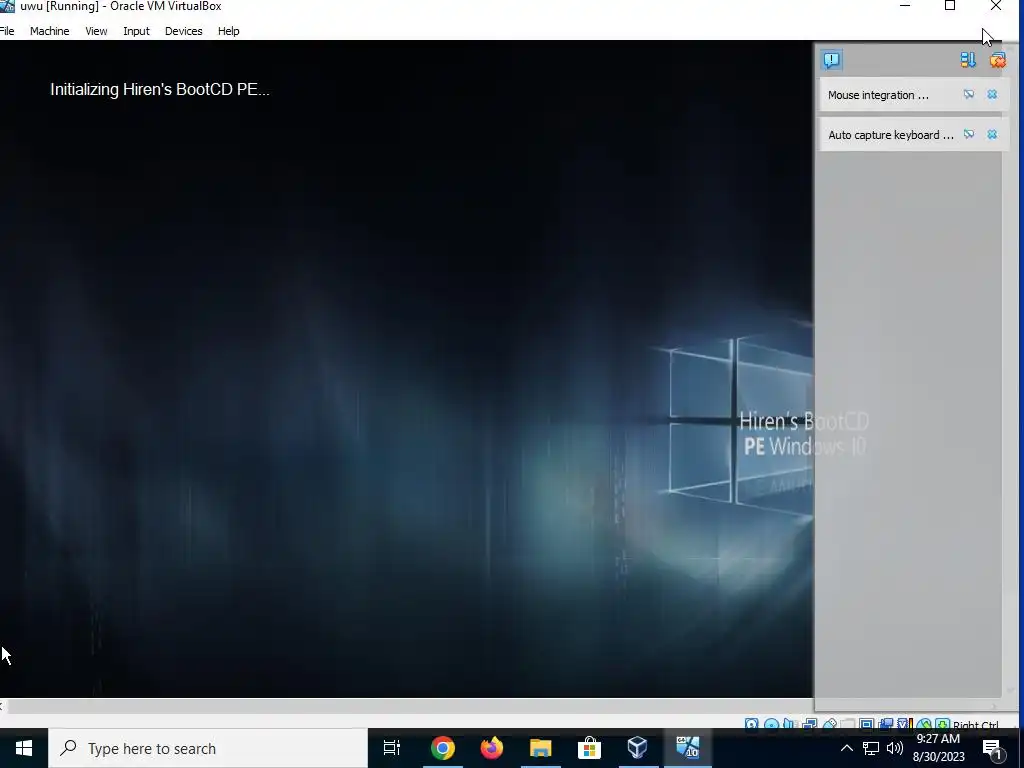Expand the Mouse integration notification details

click(x=878, y=95)
